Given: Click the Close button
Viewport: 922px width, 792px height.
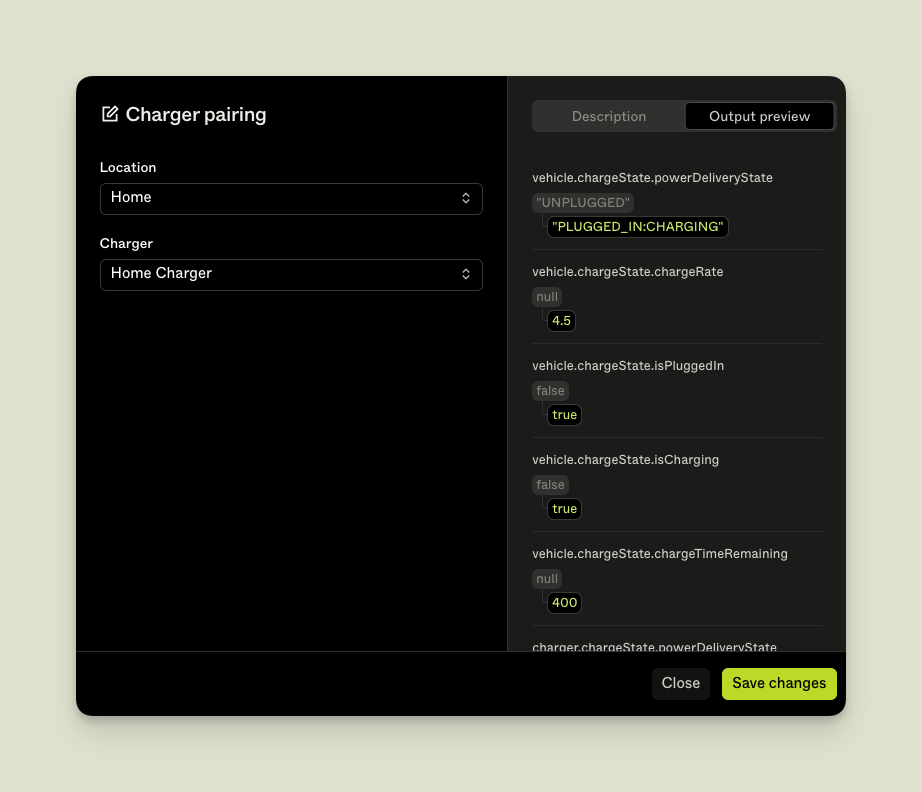Looking at the screenshot, I should pos(681,683).
